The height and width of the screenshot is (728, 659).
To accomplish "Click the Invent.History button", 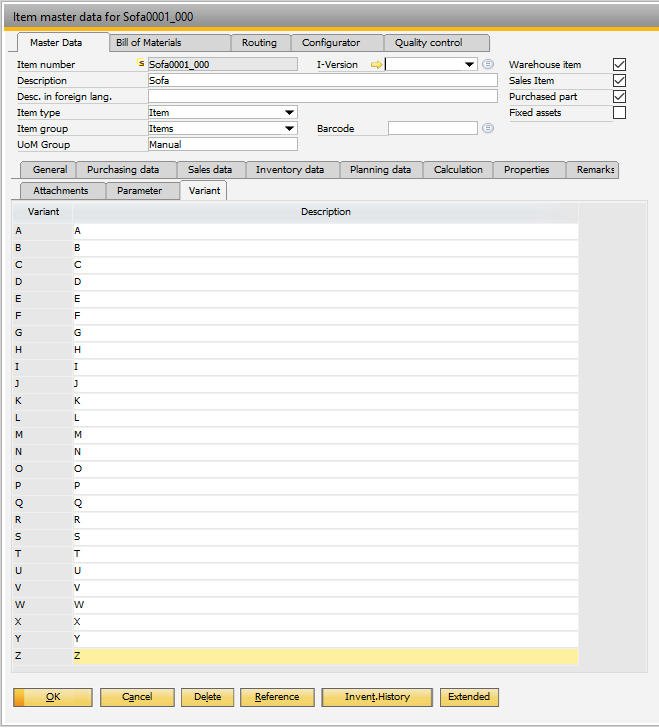I will [376, 697].
